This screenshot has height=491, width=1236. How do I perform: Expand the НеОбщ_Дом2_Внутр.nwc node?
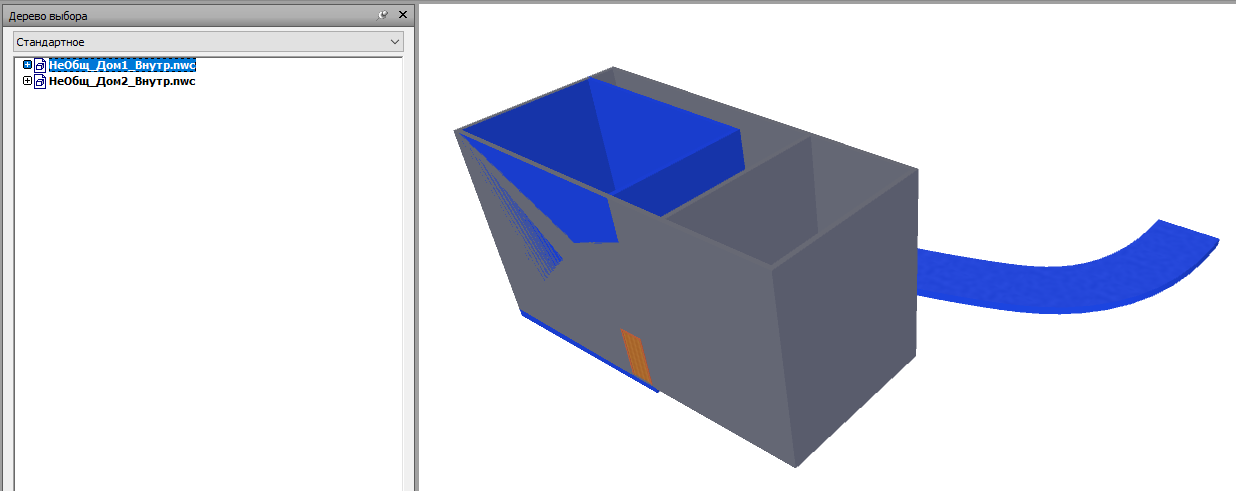point(28,82)
